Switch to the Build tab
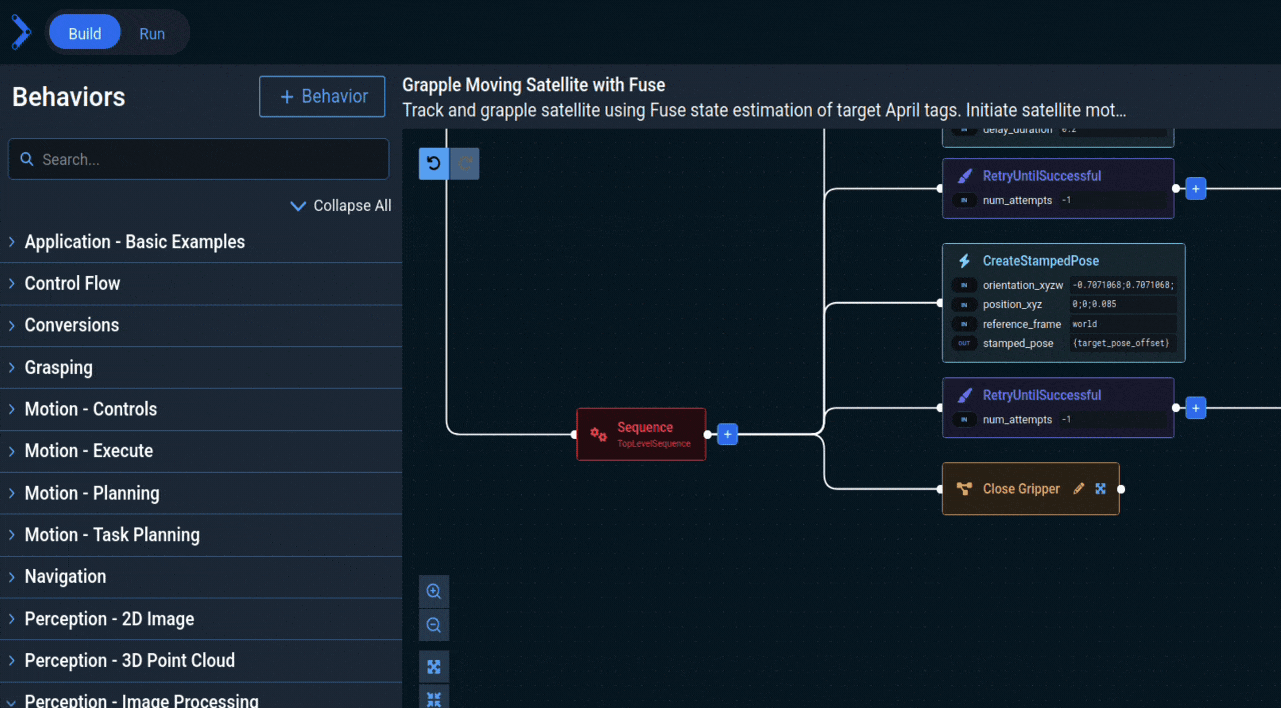Viewport: 1281px width, 708px height. point(84,33)
